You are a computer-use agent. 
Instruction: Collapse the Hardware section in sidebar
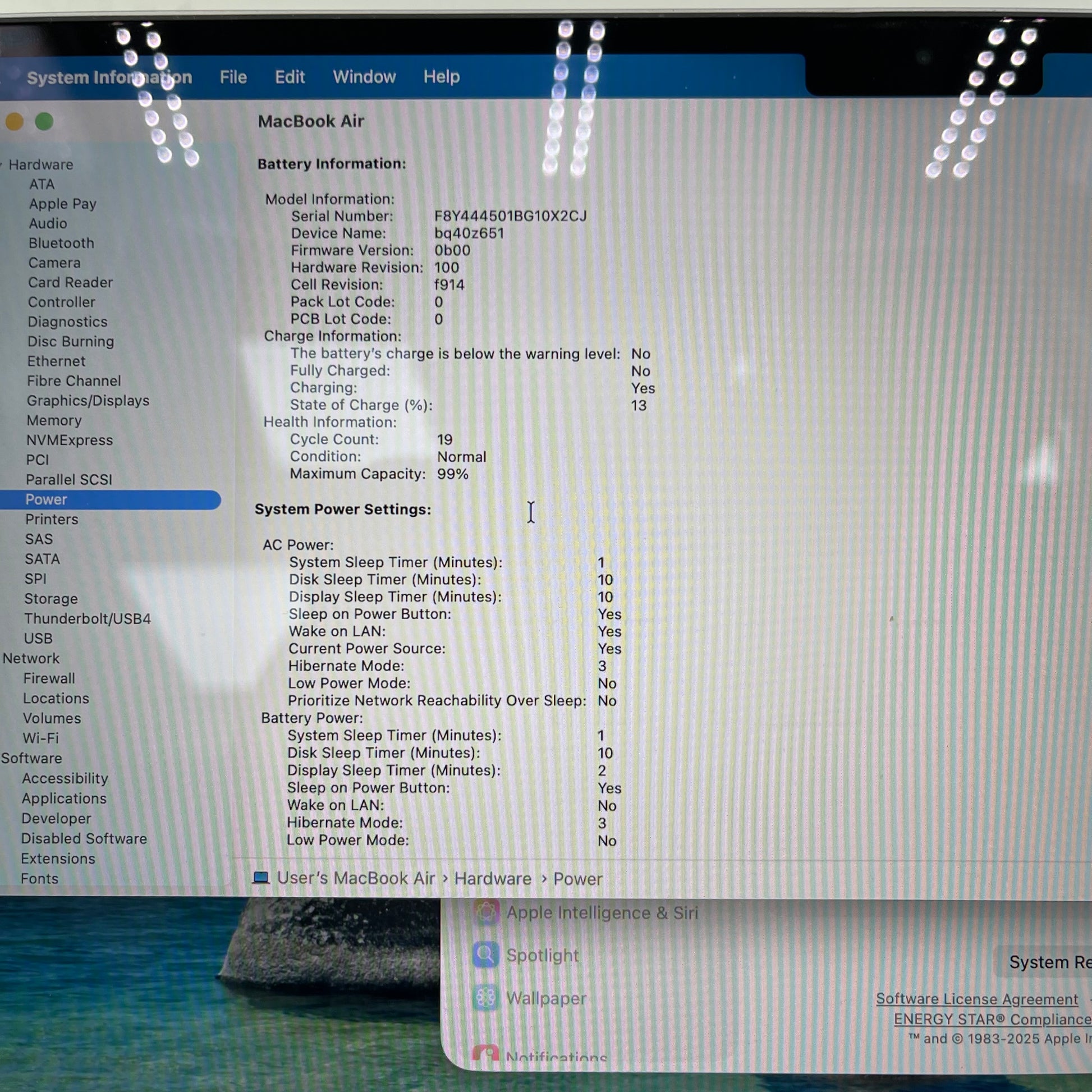click(2, 165)
